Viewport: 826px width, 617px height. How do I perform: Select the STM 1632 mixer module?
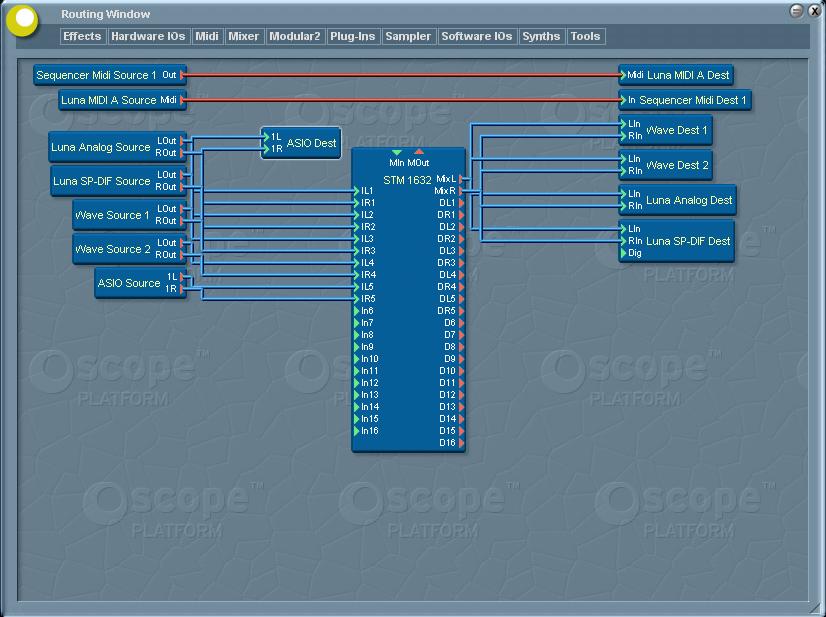(x=408, y=299)
